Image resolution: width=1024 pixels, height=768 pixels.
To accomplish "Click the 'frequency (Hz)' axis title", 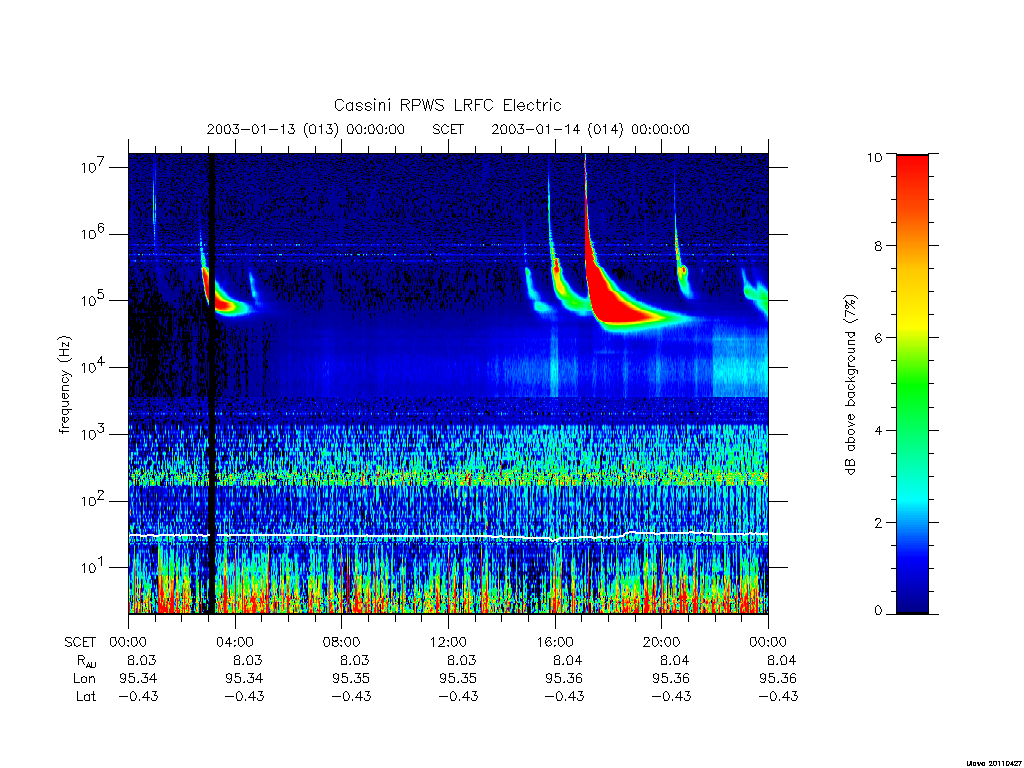I will [65, 385].
